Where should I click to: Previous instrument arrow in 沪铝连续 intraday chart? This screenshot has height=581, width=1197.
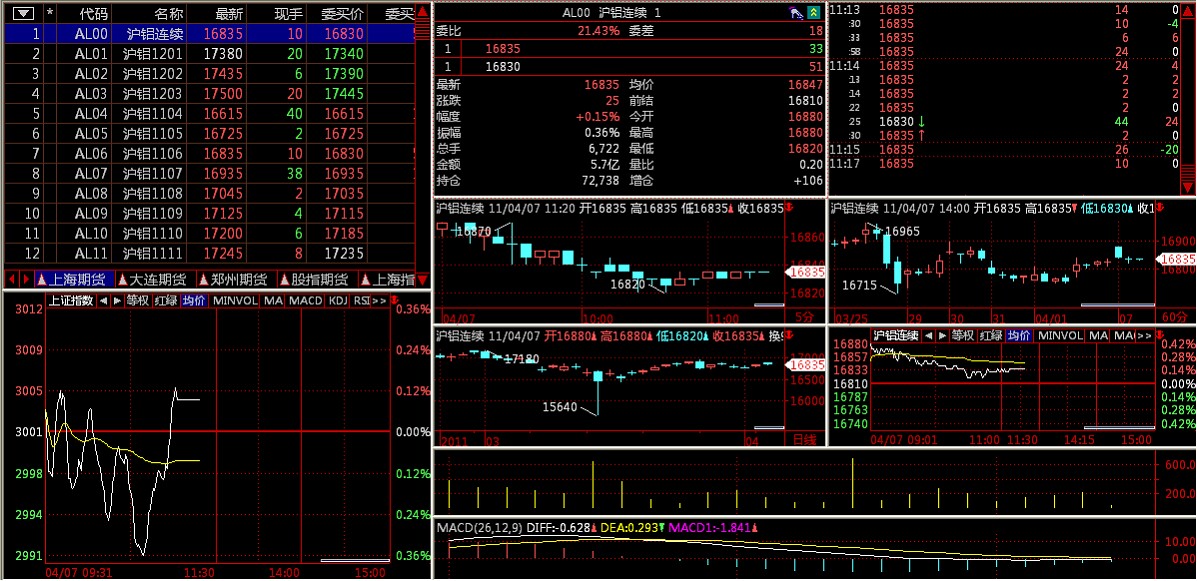coord(929,335)
